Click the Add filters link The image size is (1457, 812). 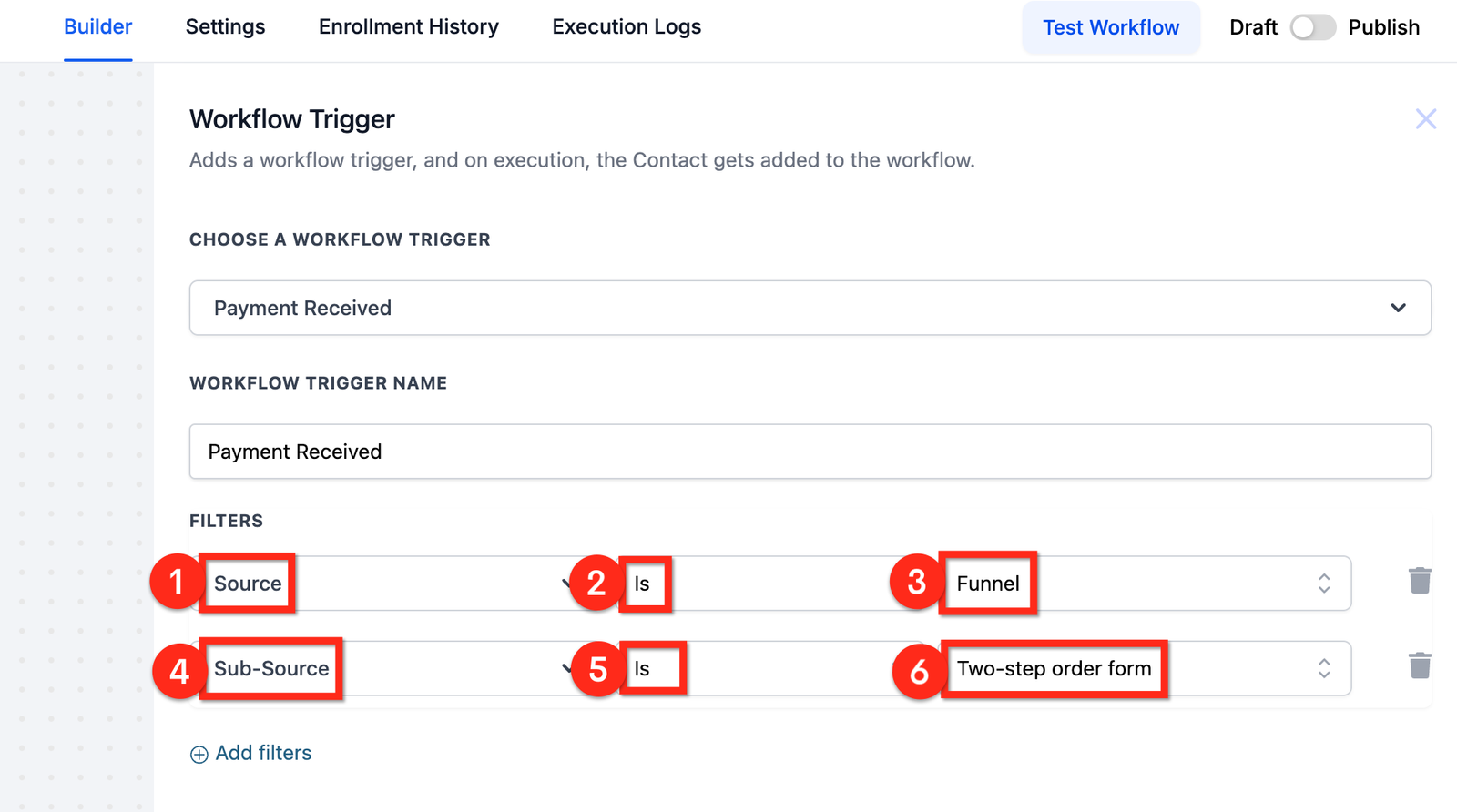pos(263,754)
